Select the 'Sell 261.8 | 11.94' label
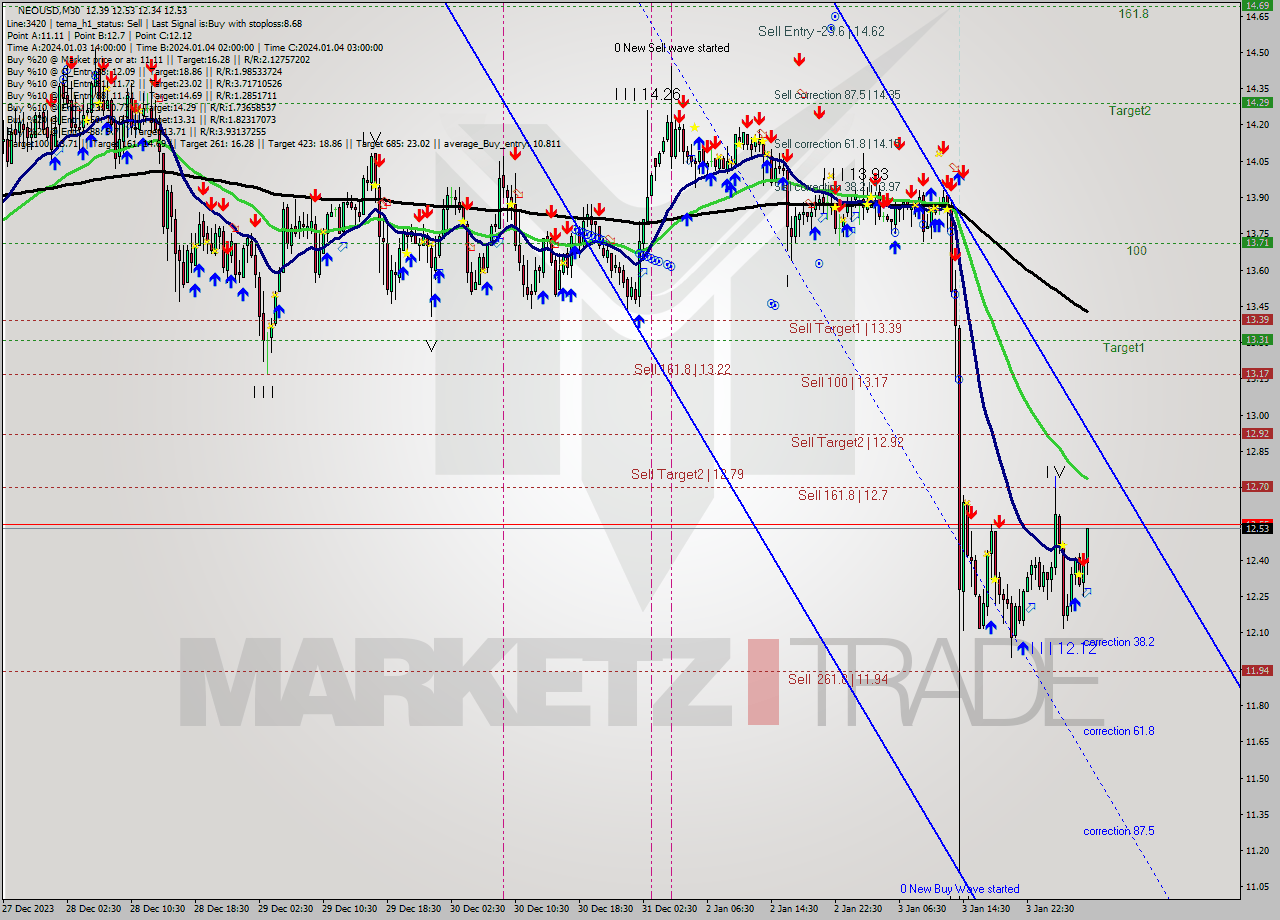Screen dimensions: 1280x920 point(838,679)
